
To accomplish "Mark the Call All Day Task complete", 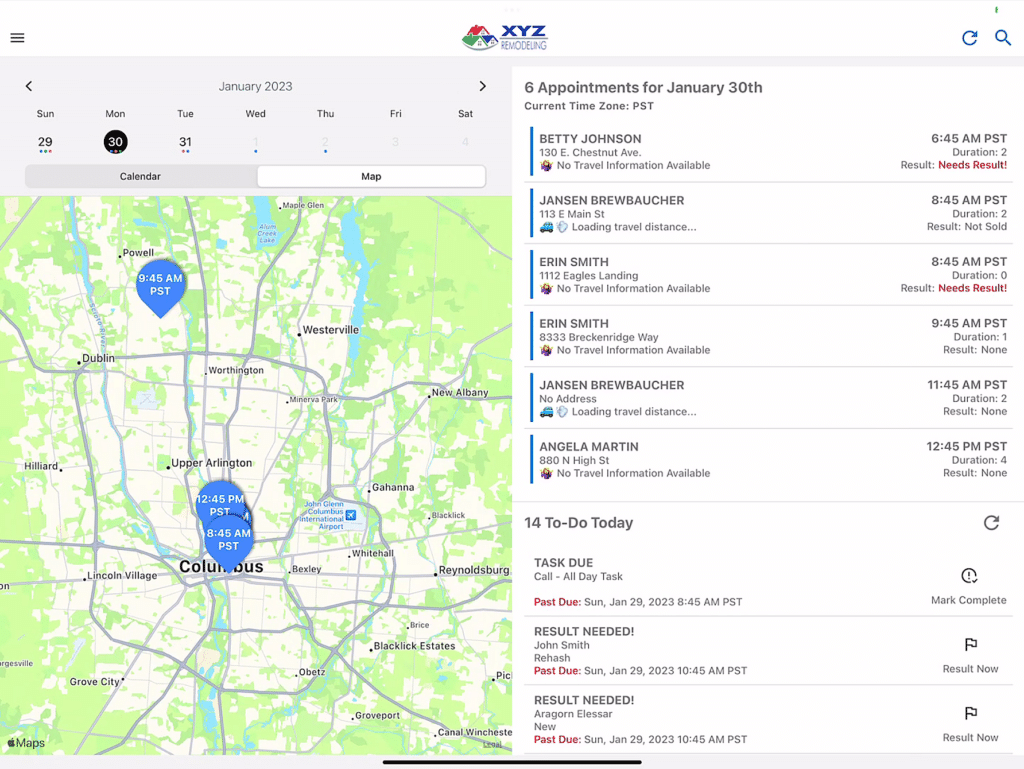I will point(970,600).
